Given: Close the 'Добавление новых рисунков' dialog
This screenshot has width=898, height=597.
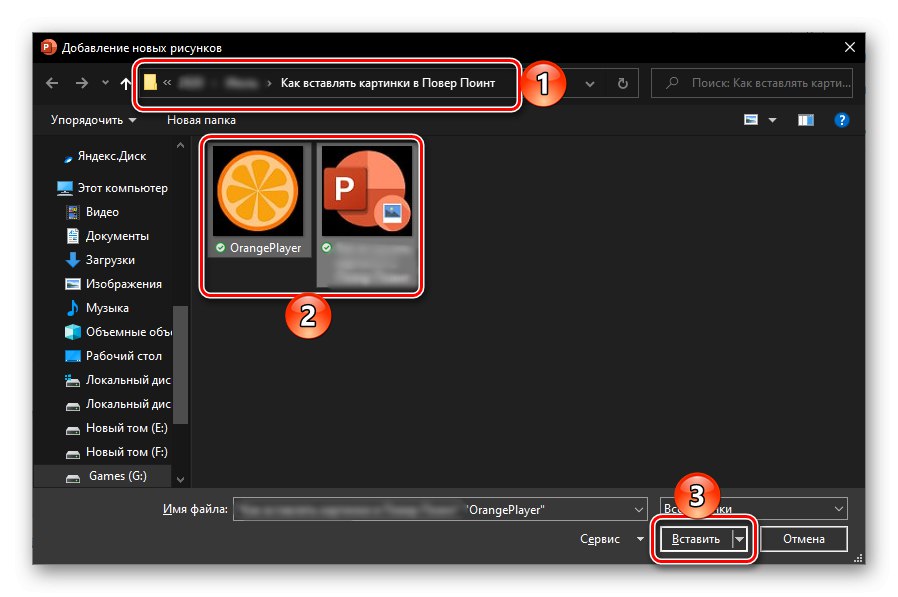Looking at the screenshot, I should coord(850,48).
